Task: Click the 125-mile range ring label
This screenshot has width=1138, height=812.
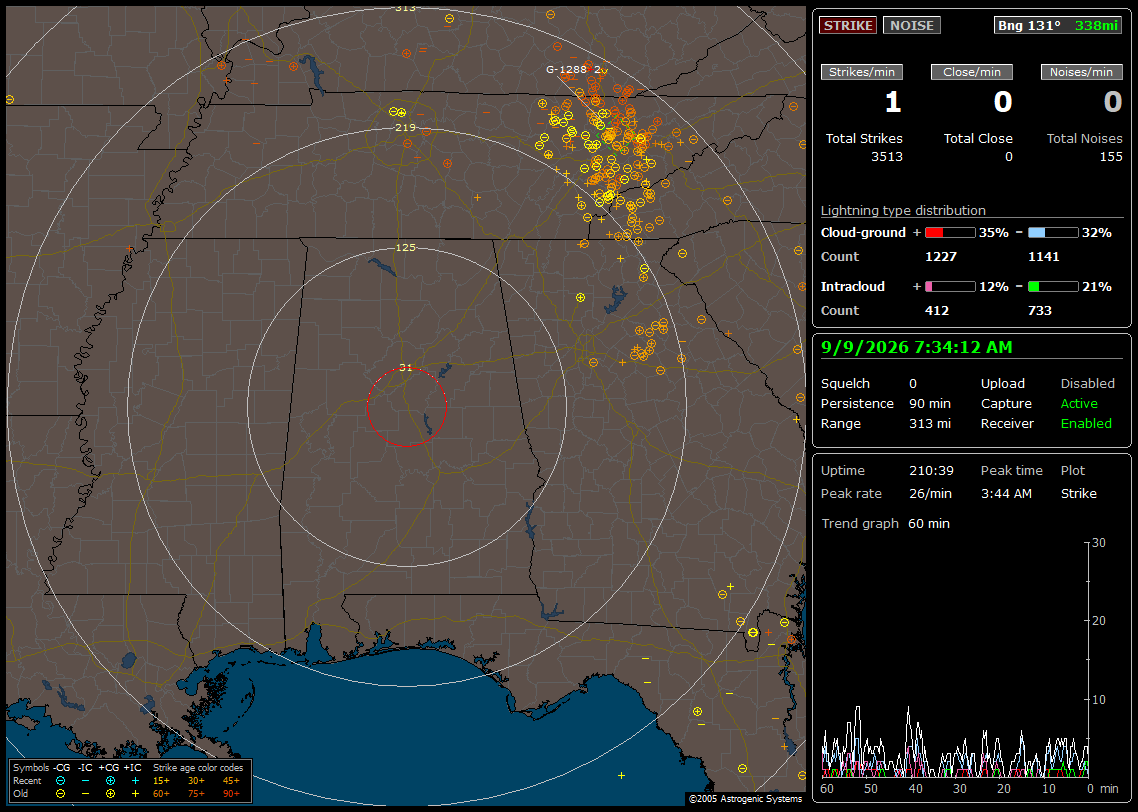Action: coord(406,247)
